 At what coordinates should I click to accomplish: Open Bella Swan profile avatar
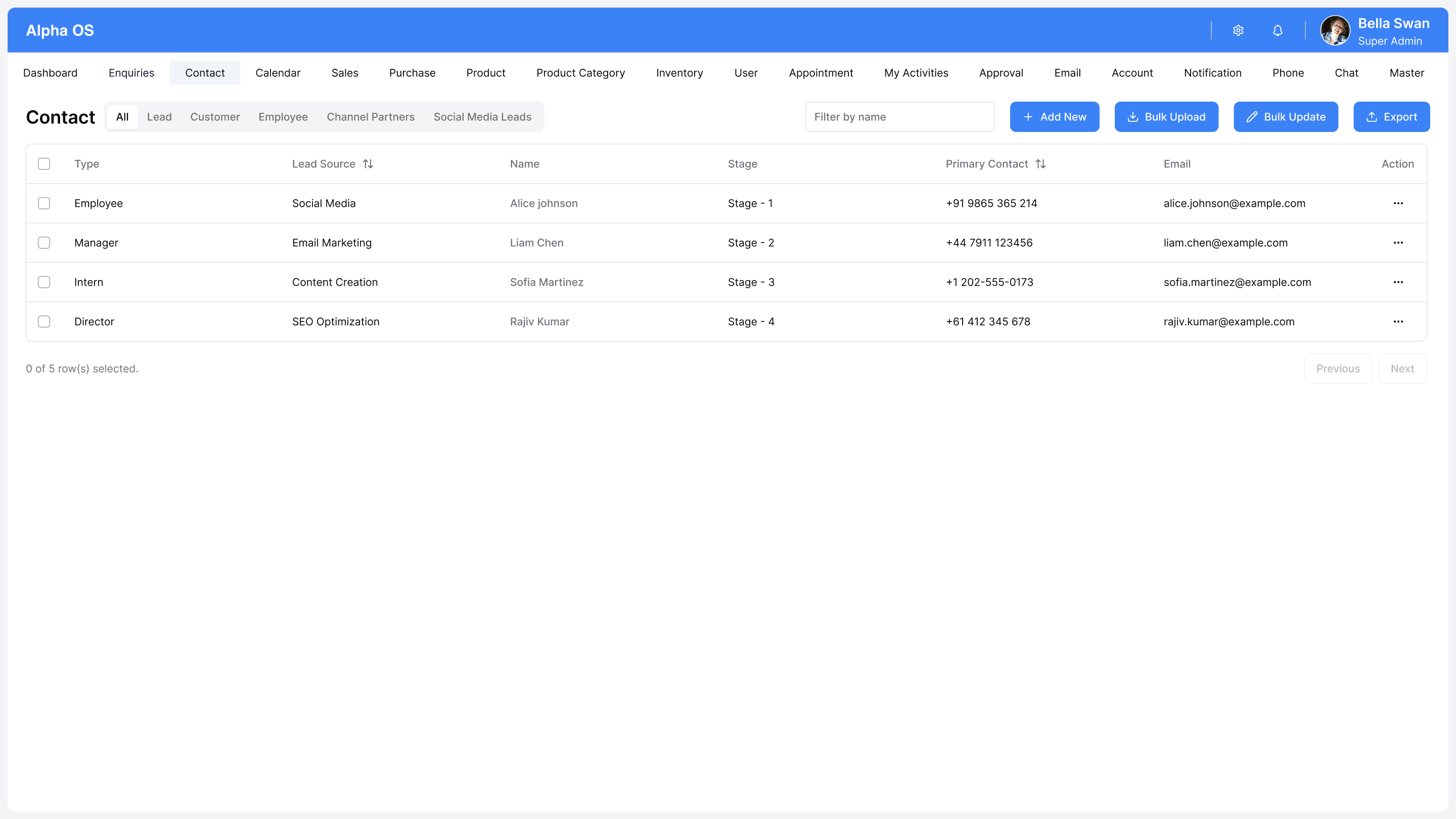pyautogui.click(x=1335, y=30)
